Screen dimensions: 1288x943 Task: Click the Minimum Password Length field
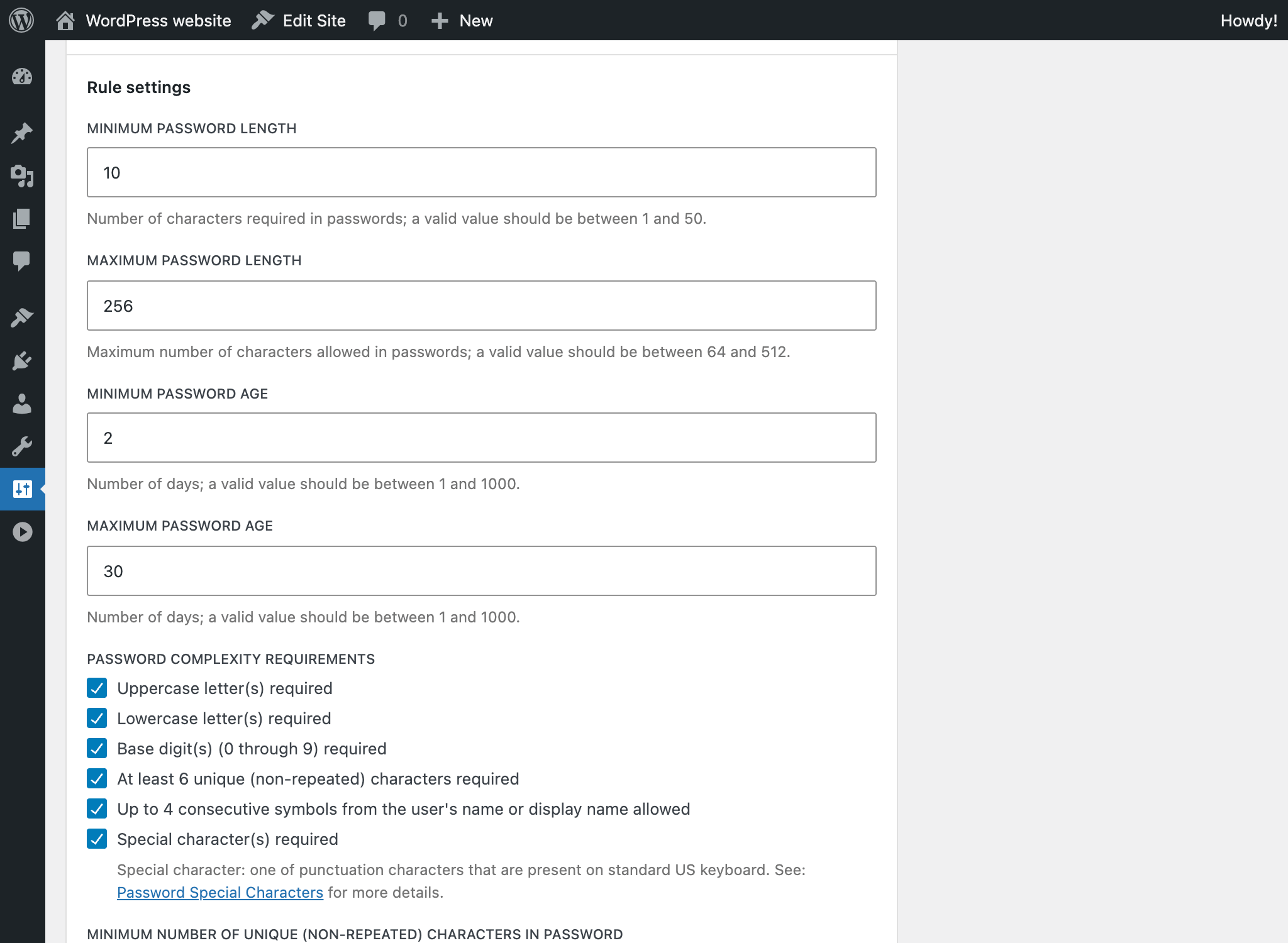[482, 172]
